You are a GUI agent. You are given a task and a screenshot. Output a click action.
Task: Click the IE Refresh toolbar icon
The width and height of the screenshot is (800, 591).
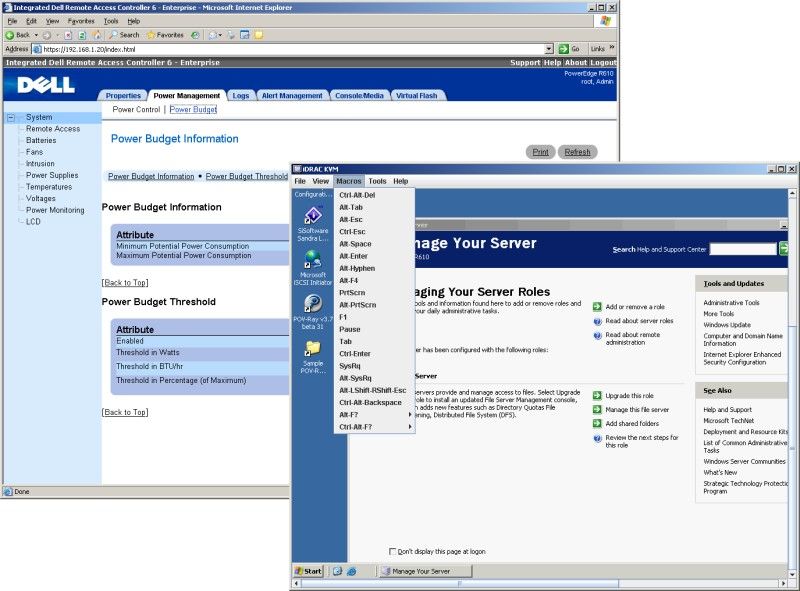pyautogui.click(x=82, y=35)
